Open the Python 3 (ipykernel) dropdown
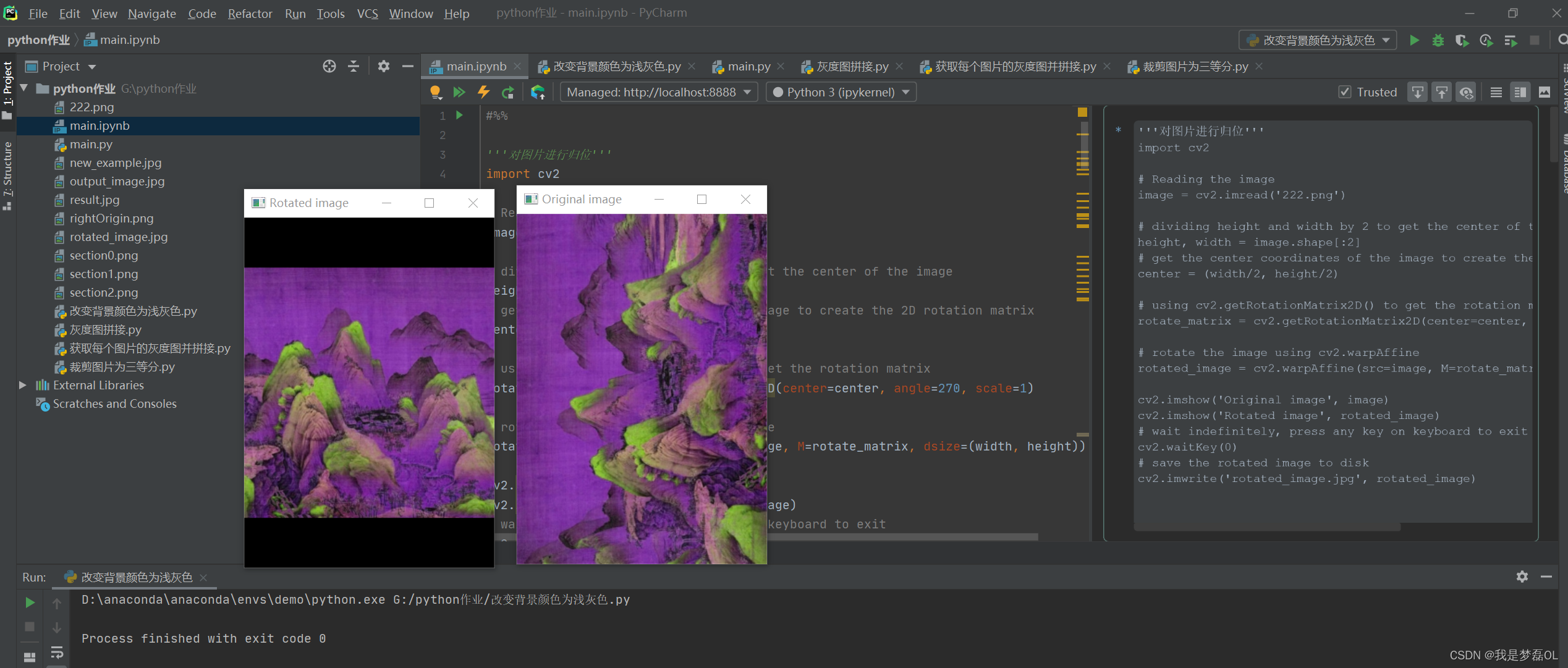Viewport: 1568px width, 668px height. click(841, 91)
